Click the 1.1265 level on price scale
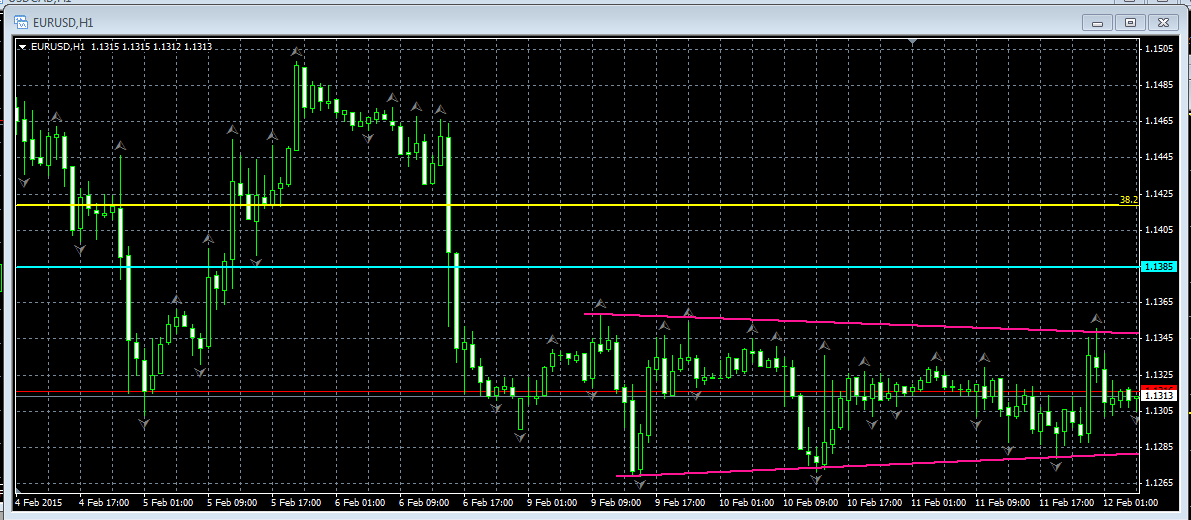 1158,483
